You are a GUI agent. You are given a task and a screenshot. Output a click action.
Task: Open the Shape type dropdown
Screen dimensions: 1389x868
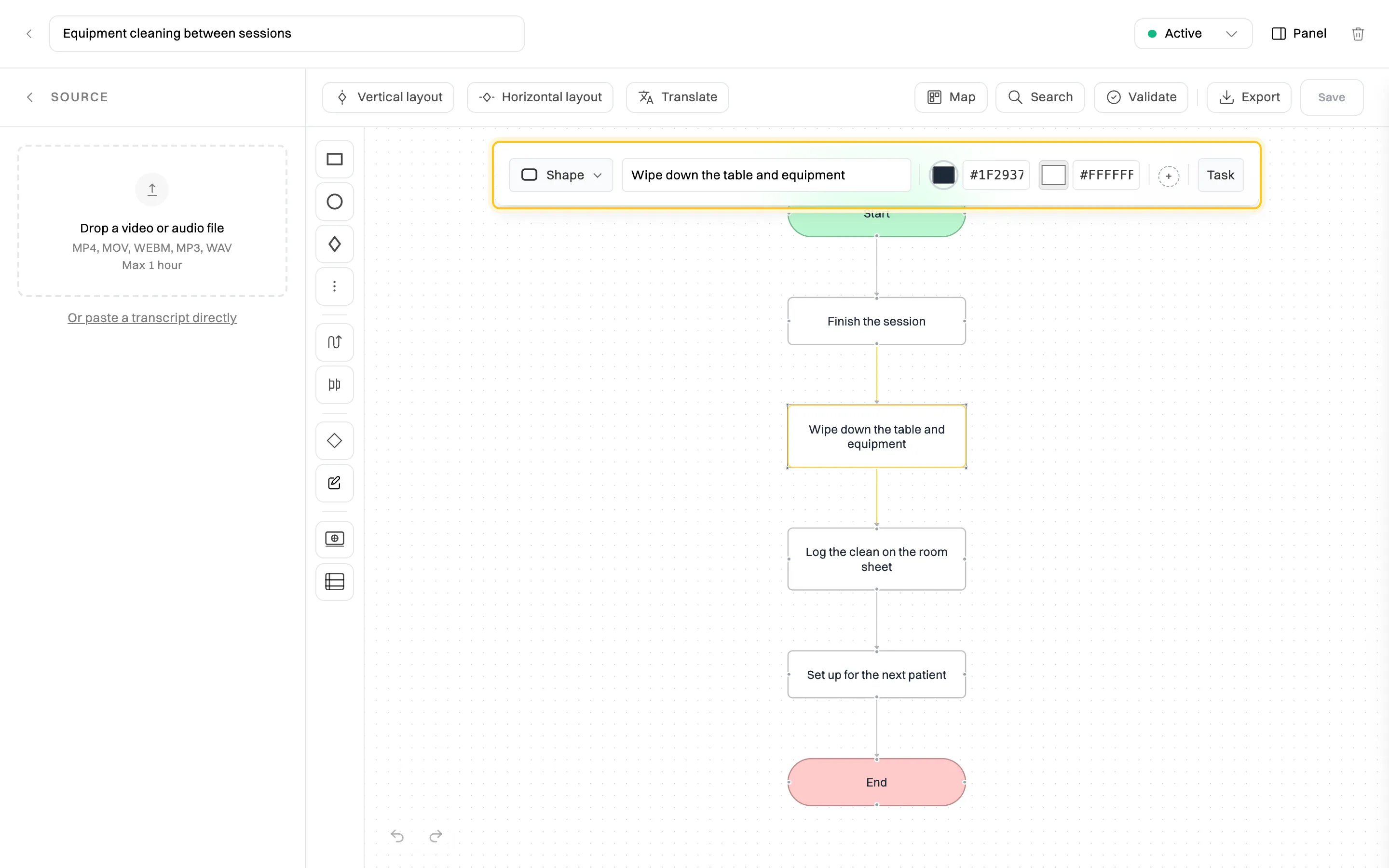click(561, 175)
